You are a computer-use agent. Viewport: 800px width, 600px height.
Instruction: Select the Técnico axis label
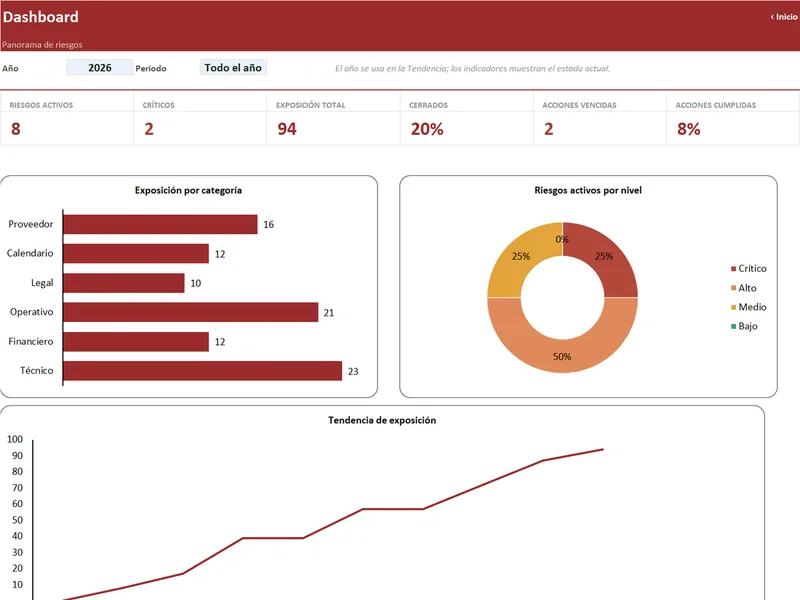[36, 370]
